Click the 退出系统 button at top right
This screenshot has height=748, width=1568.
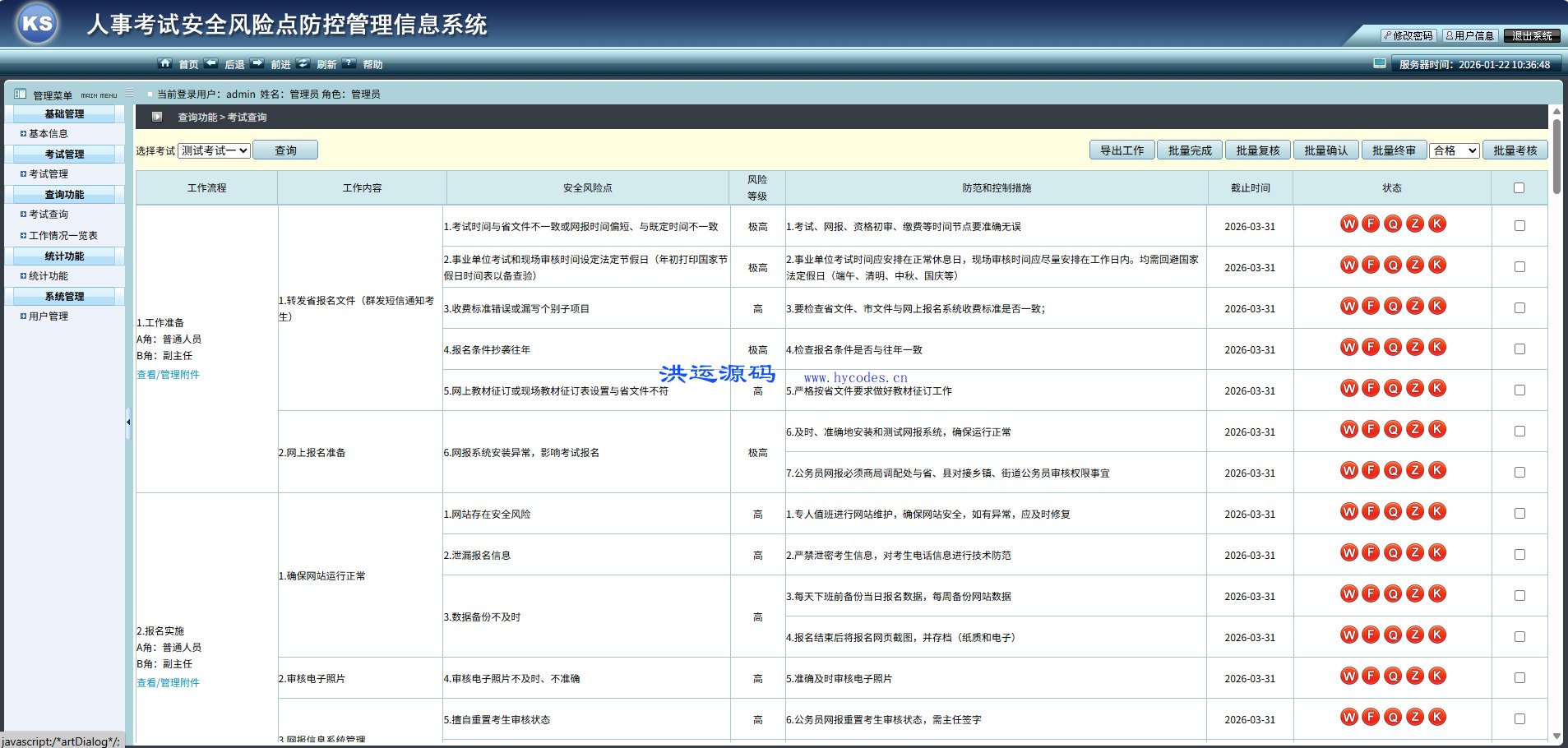click(1531, 35)
